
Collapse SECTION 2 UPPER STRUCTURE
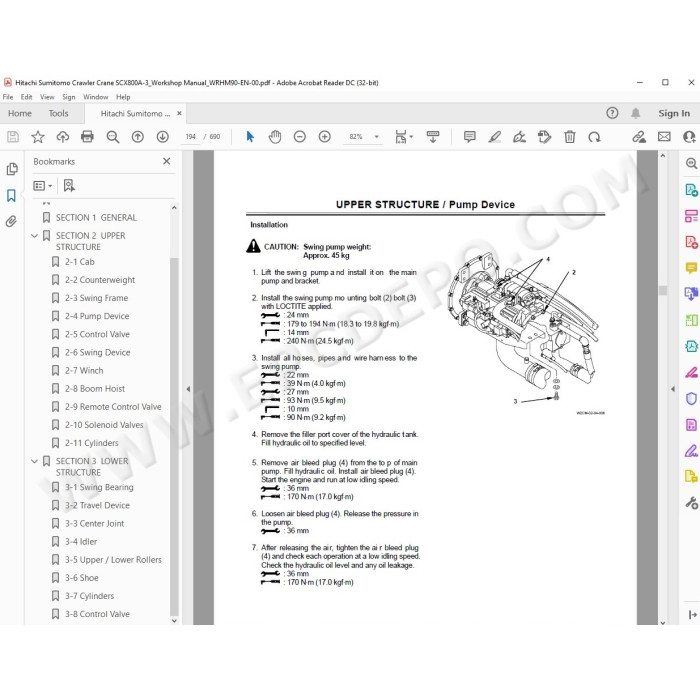point(34,236)
